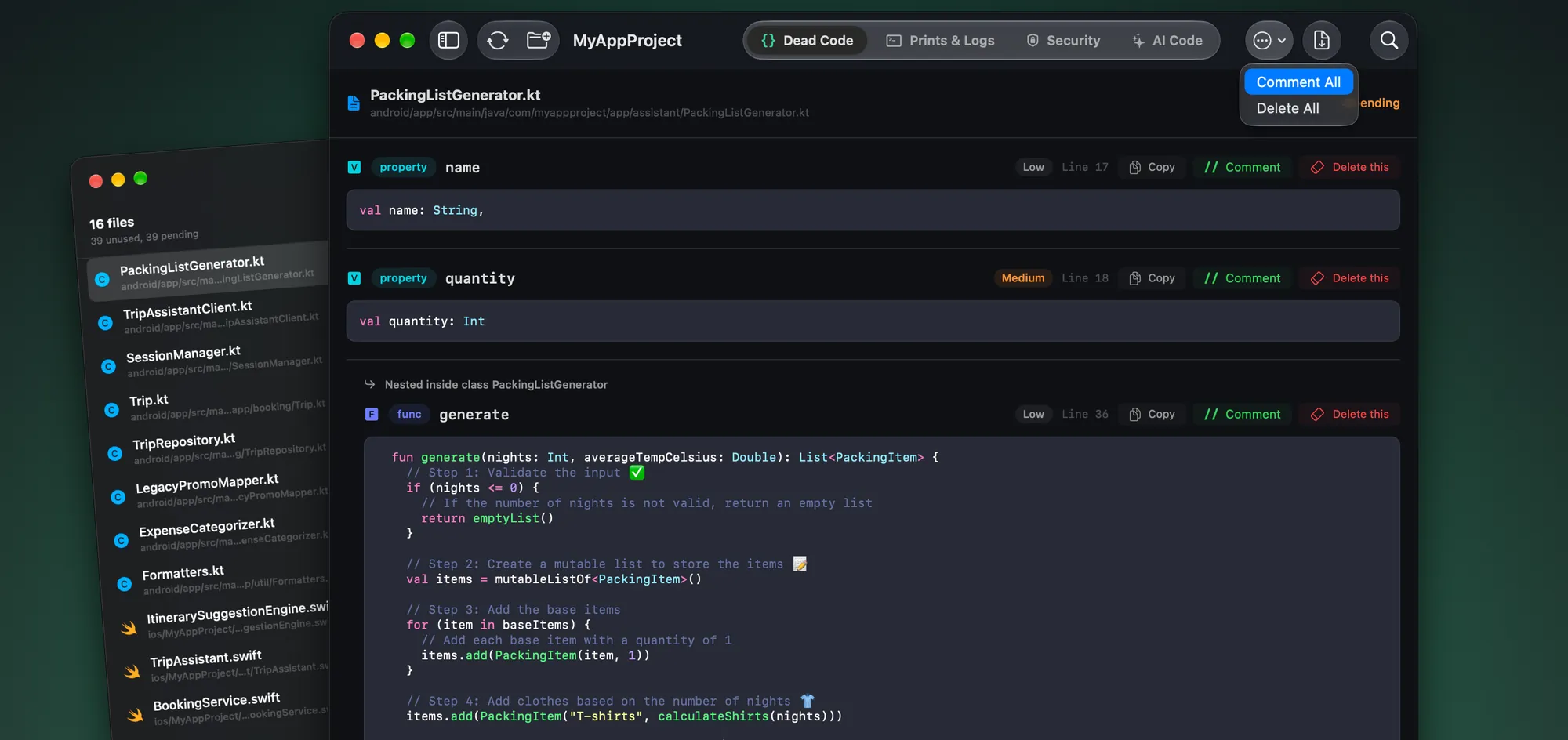Copy the generate function code
Viewport: 1568px width, 740px height.
(x=1152, y=414)
